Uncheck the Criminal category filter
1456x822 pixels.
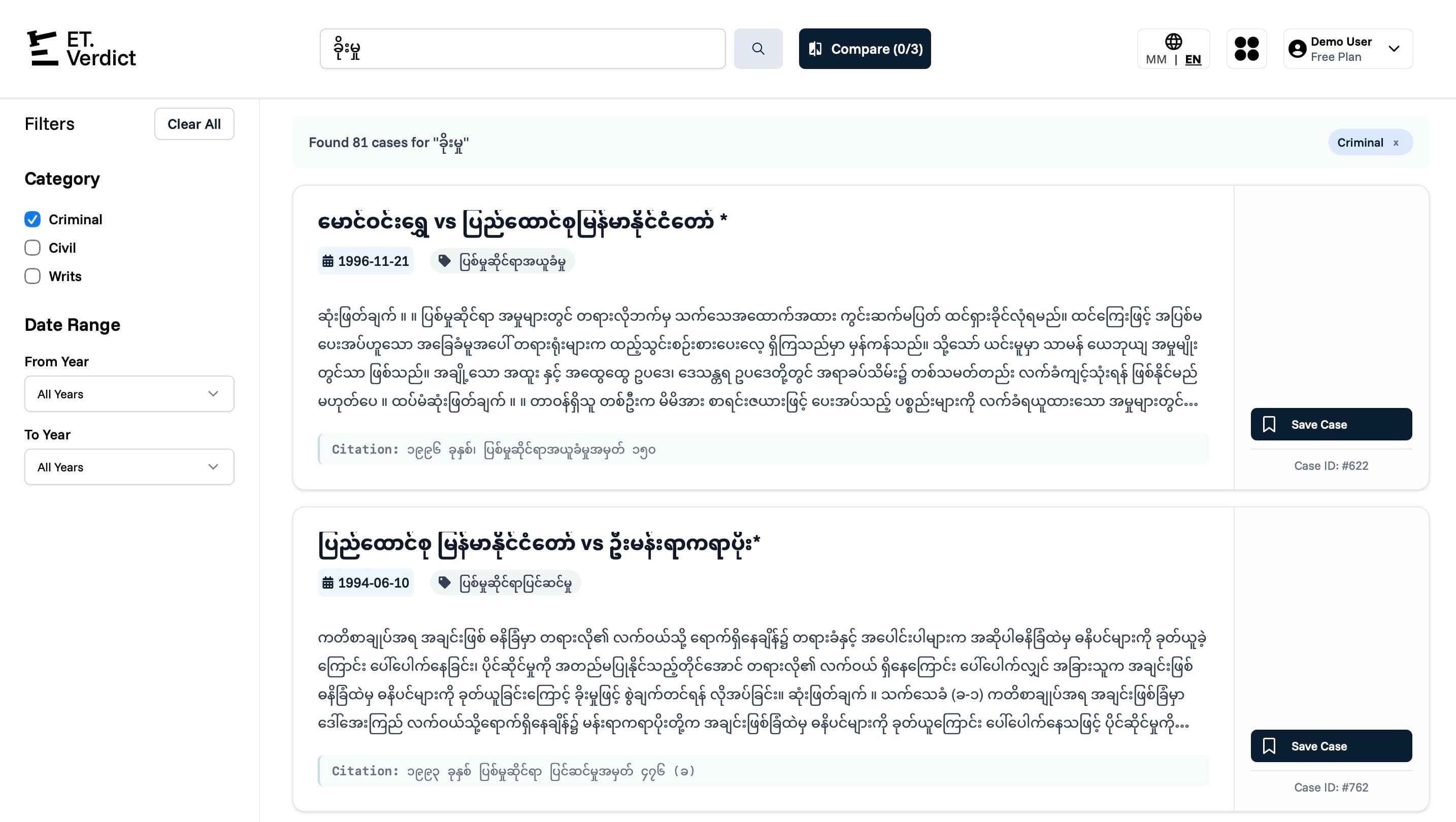(32, 219)
